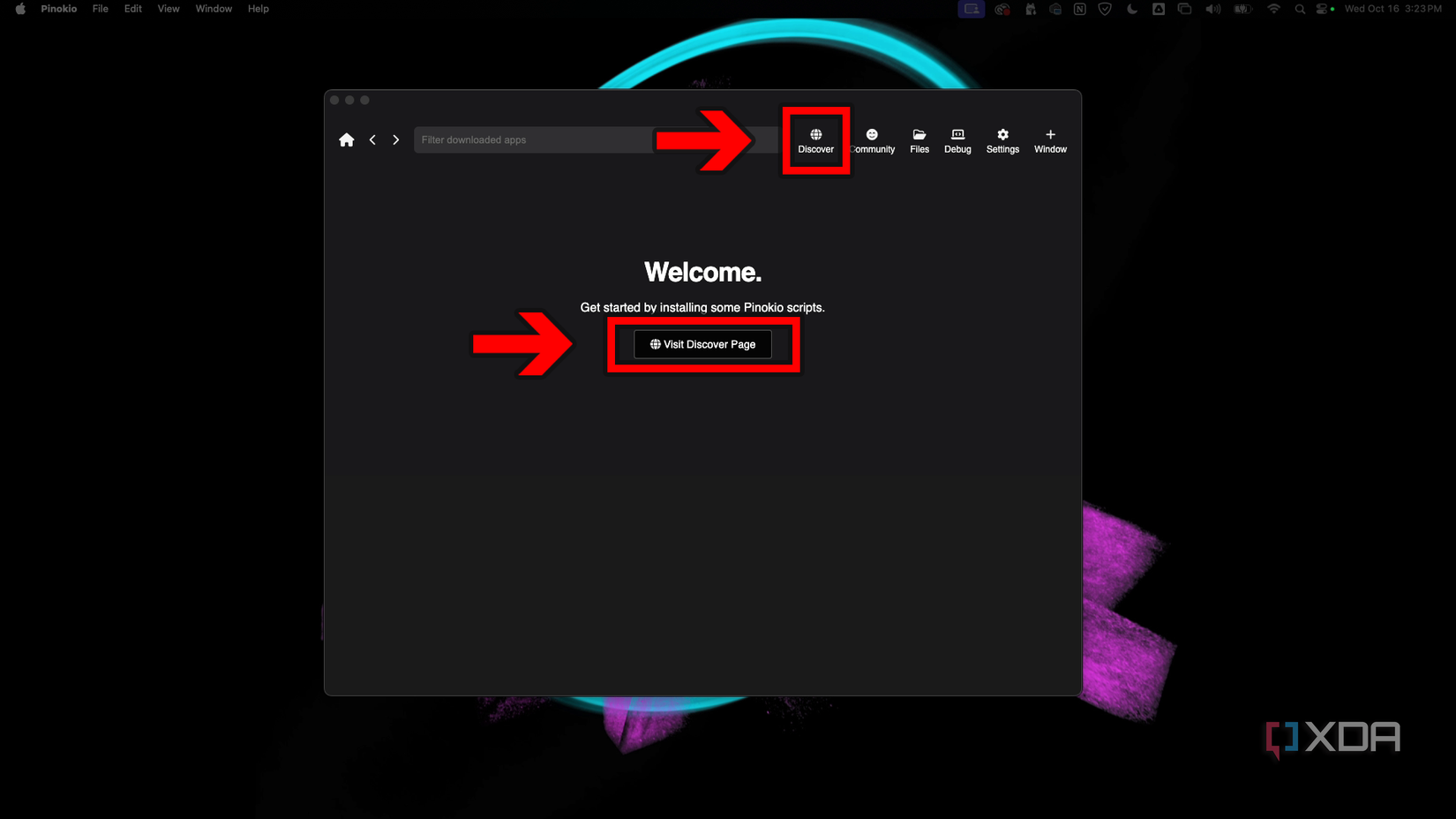
Task: Click the Visit Discover Page button
Action: tap(702, 344)
